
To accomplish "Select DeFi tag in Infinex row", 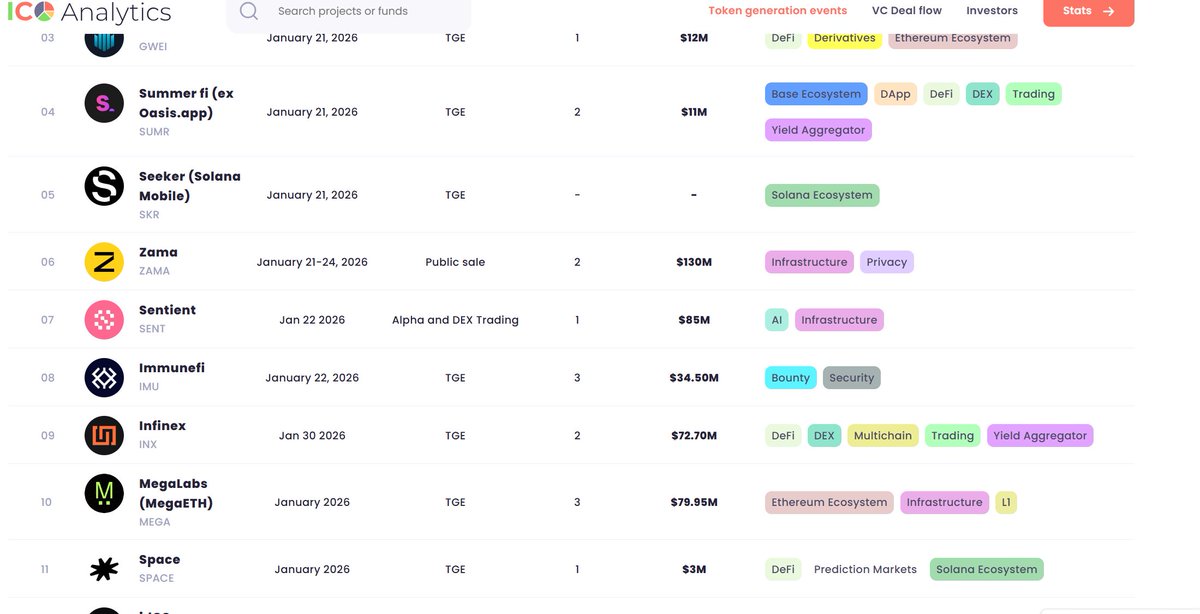I will pos(783,436).
